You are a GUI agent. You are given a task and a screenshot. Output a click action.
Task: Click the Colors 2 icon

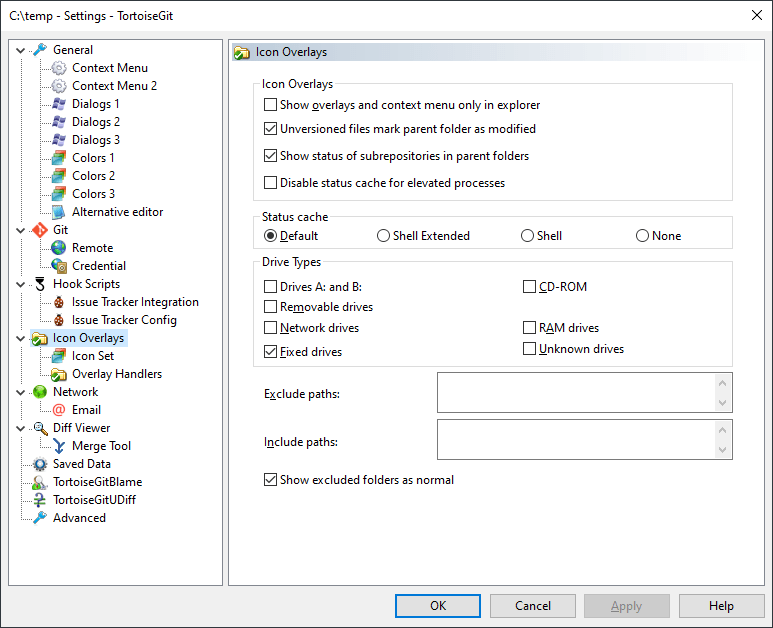pyautogui.click(x=59, y=176)
